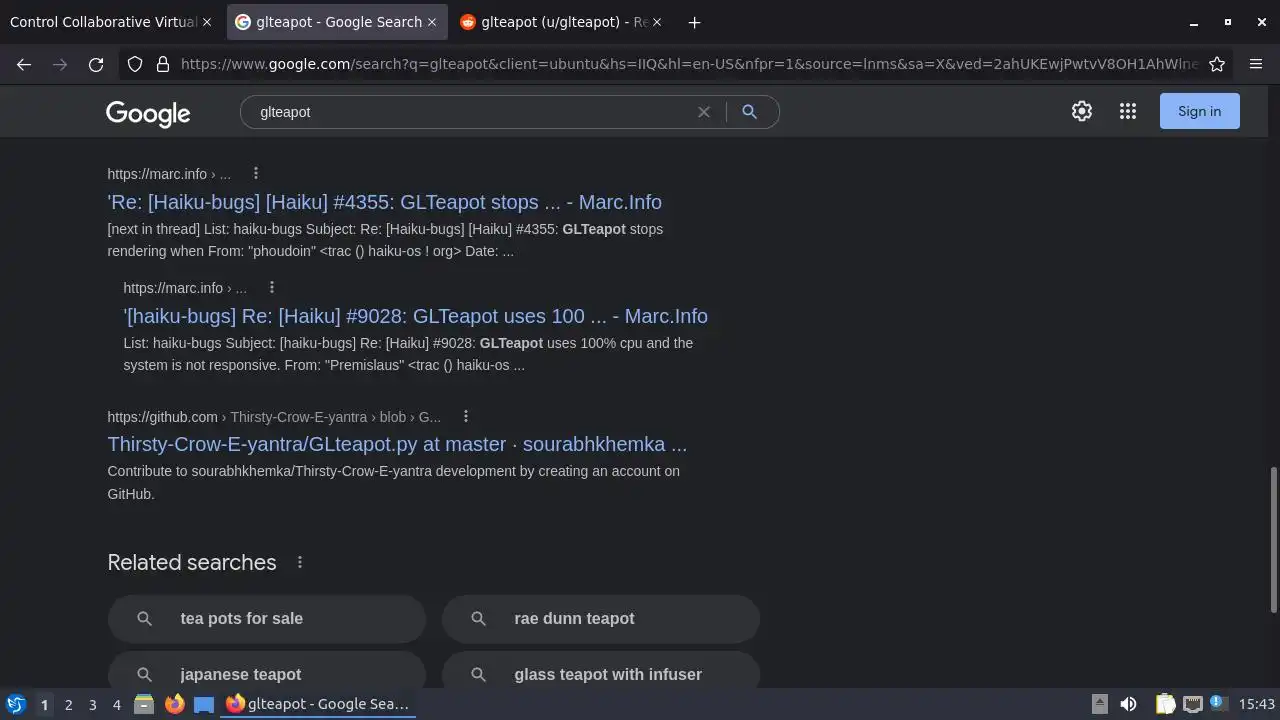Search related 'japanese teapot'
Image resolution: width=1280 pixels, height=720 pixels.
(266, 673)
